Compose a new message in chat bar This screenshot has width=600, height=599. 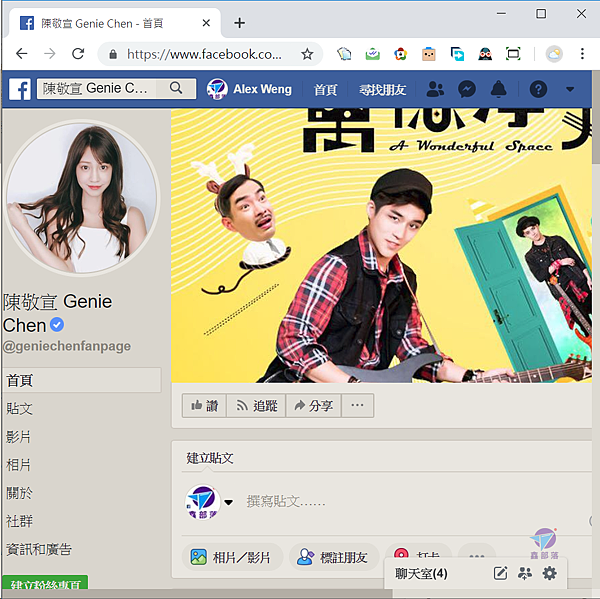point(500,573)
